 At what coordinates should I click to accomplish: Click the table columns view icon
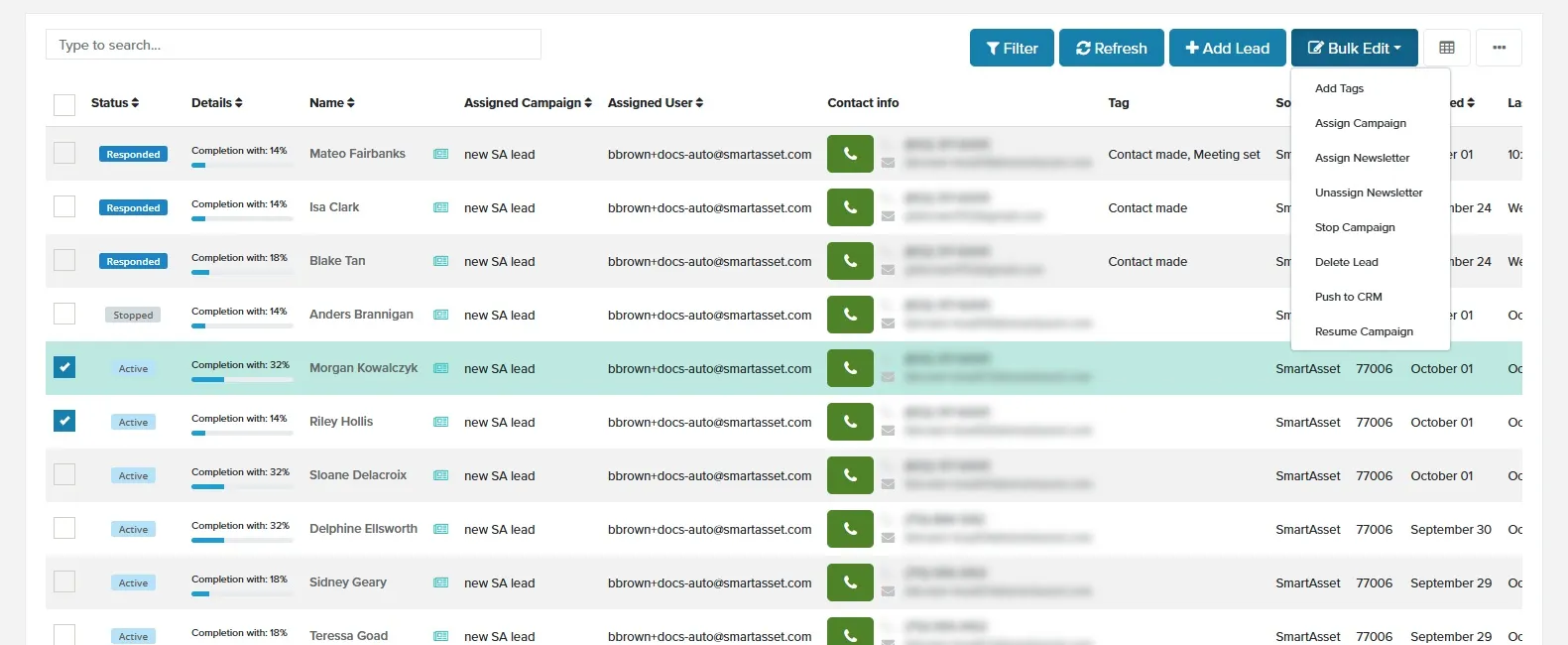click(1447, 48)
